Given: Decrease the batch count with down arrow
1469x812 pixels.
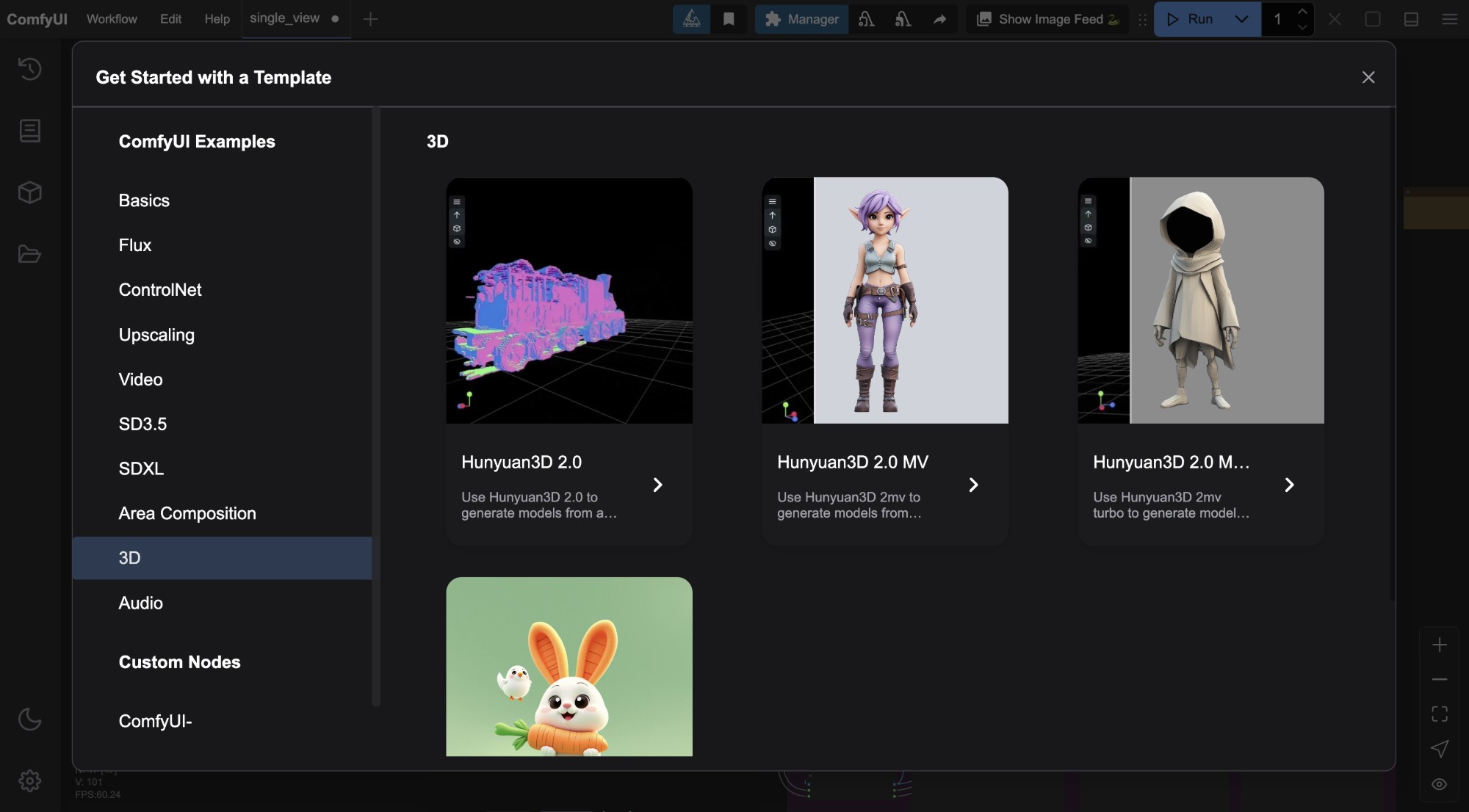Looking at the screenshot, I should [1302, 27].
